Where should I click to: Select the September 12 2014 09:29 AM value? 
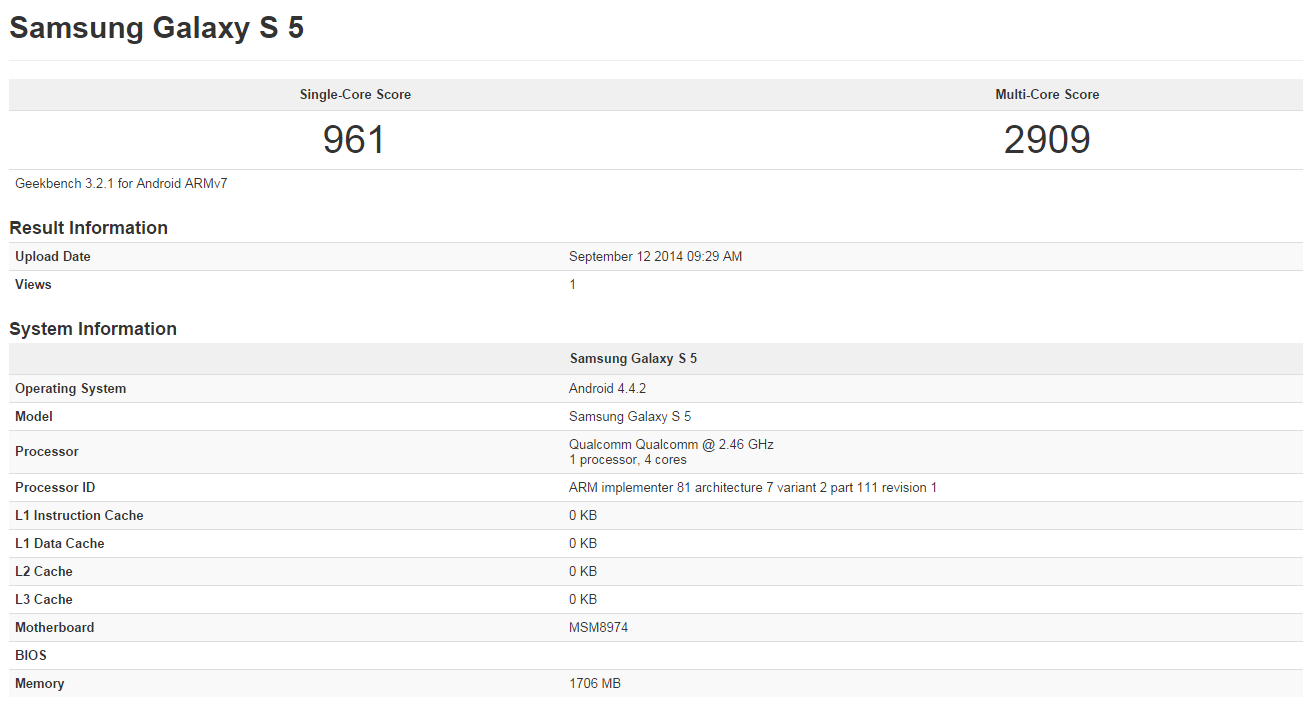pyautogui.click(x=656, y=257)
